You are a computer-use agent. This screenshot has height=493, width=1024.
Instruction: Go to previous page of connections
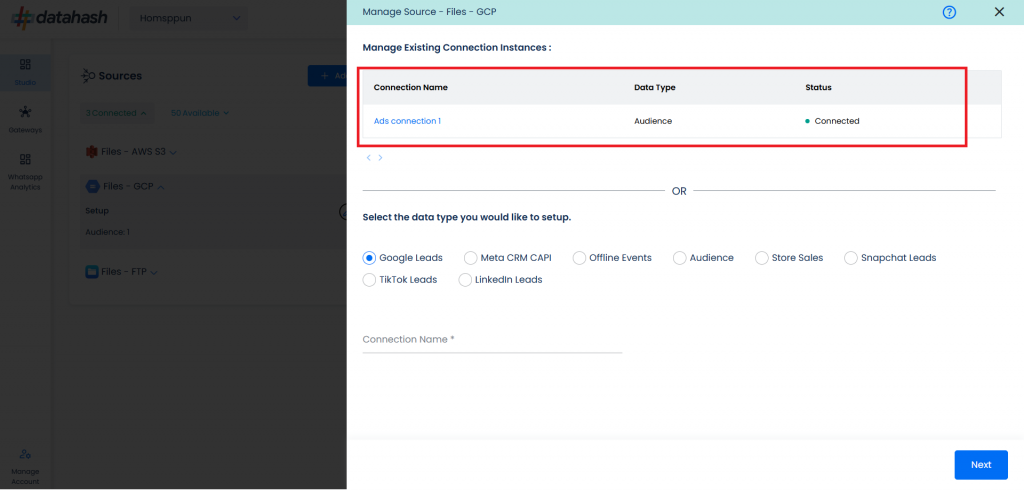(x=368, y=158)
